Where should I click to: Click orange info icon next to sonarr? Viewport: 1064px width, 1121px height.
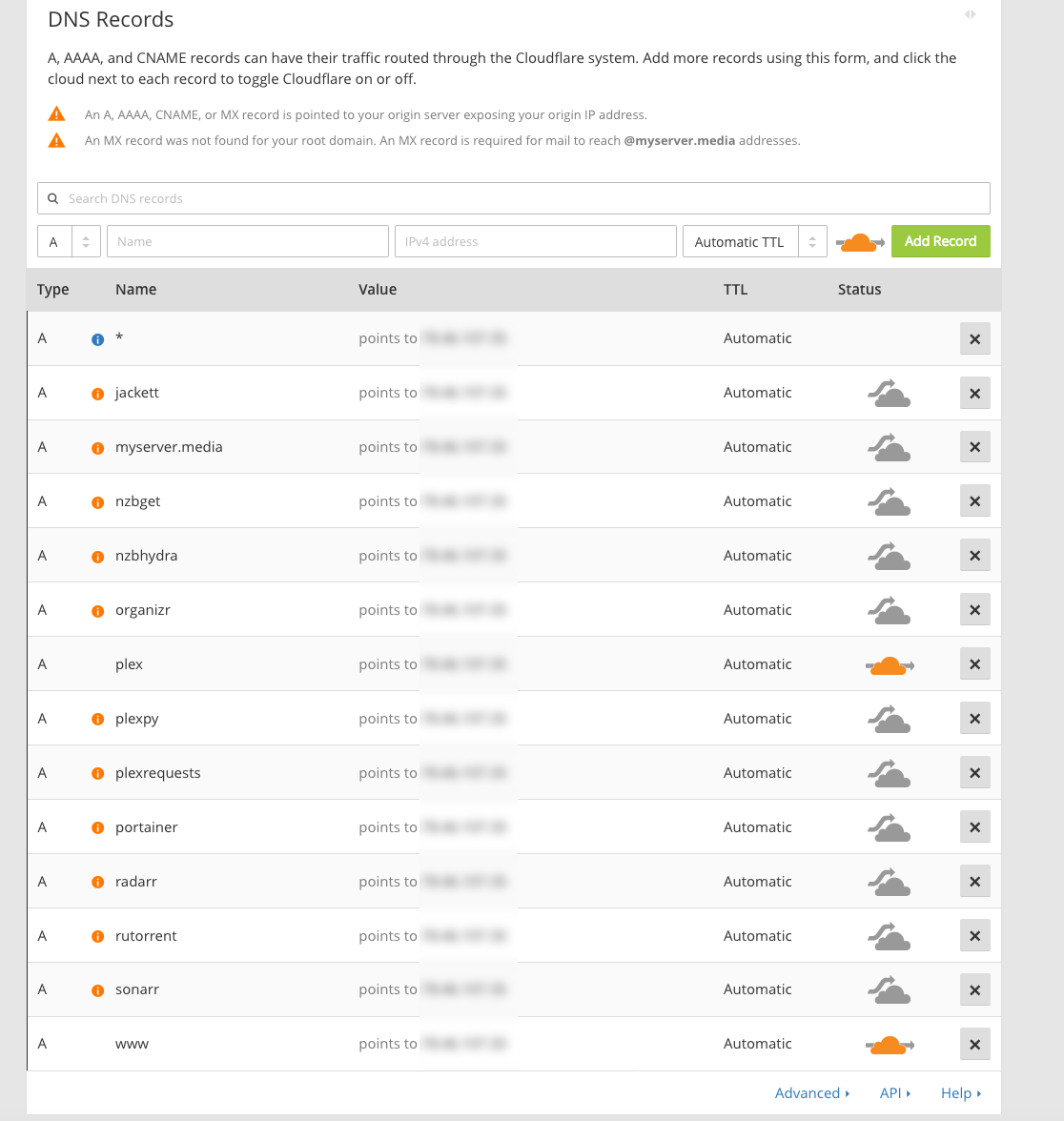pyautogui.click(x=98, y=991)
